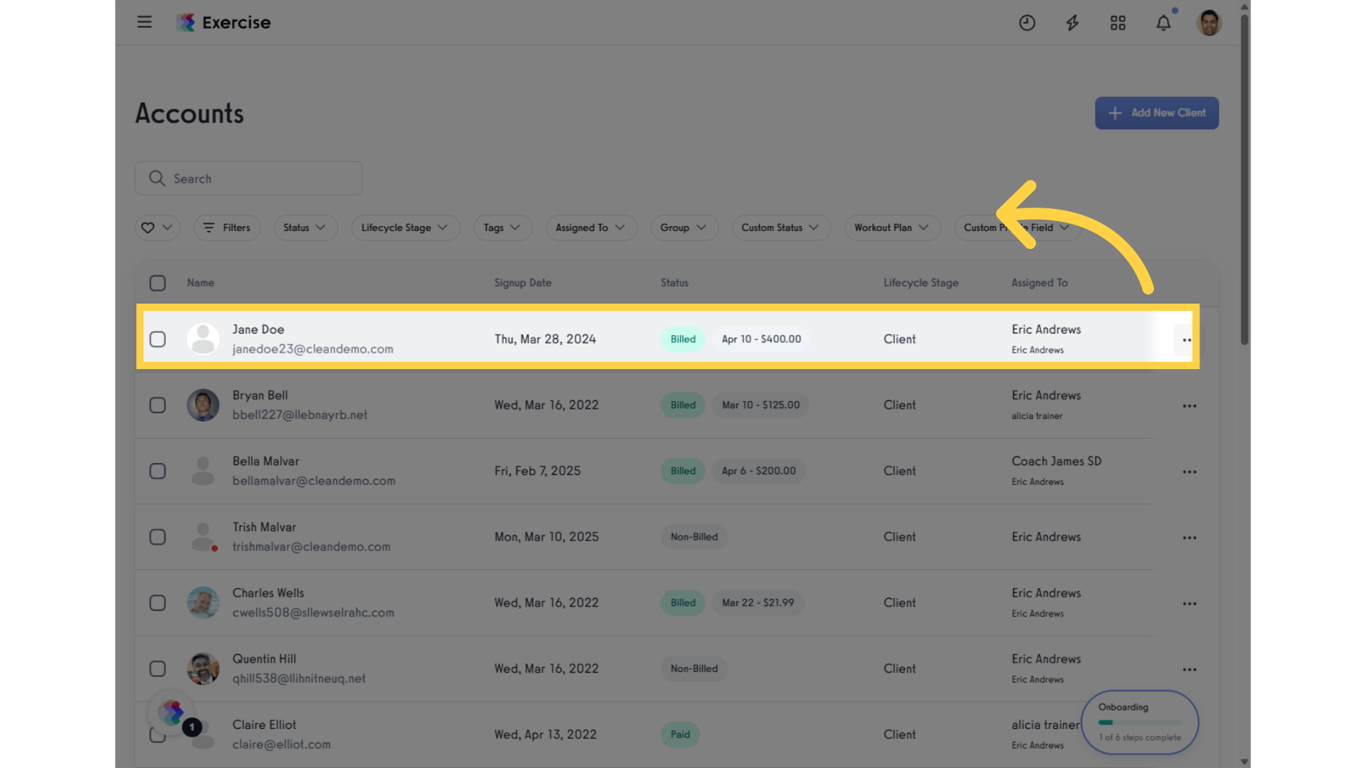Image resolution: width=1366 pixels, height=768 pixels.
Task: Open the Filters button
Action: [x=227, y=227]
